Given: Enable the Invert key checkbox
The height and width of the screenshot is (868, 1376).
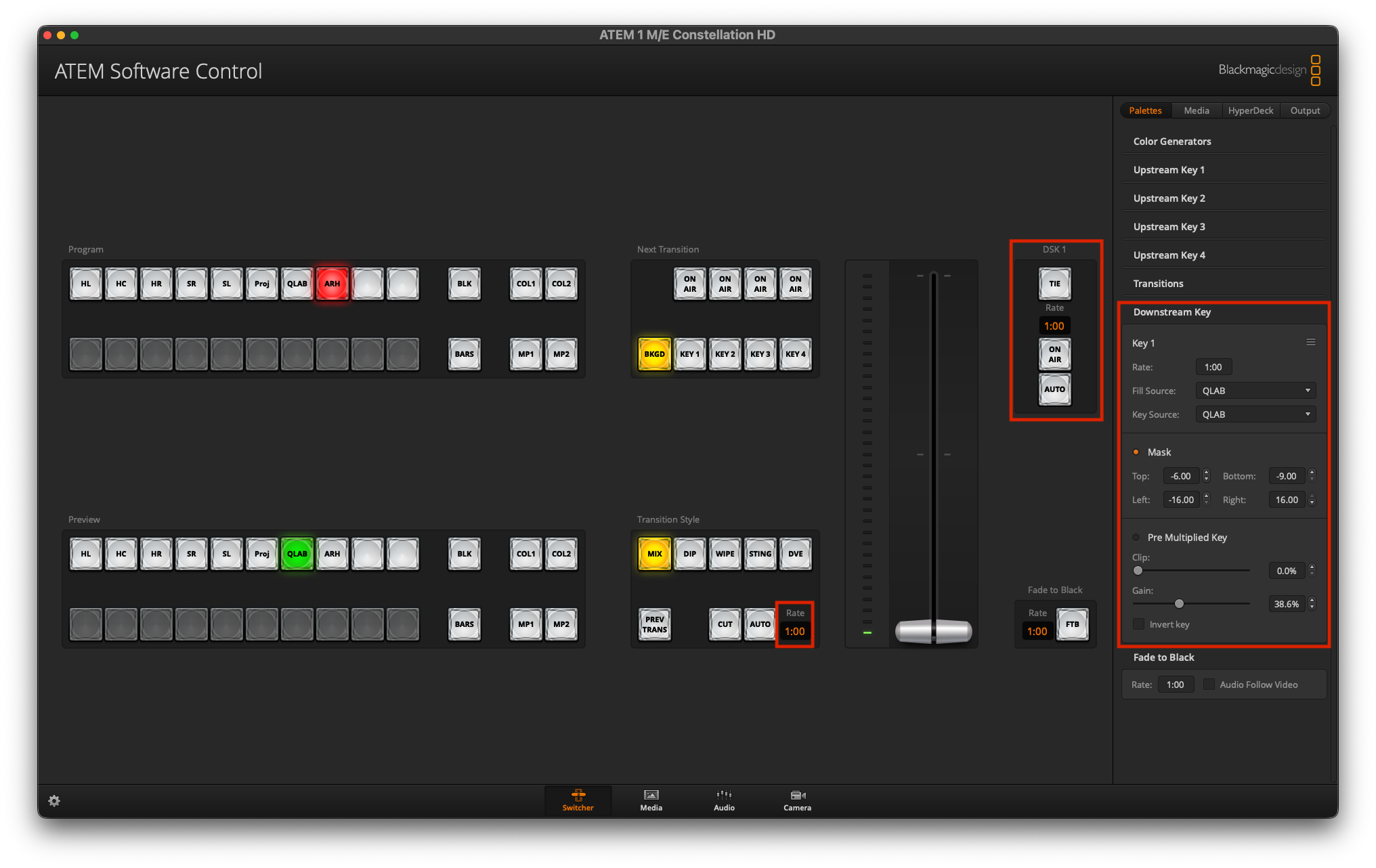Looking at the screenshot, I should 1139,624.
